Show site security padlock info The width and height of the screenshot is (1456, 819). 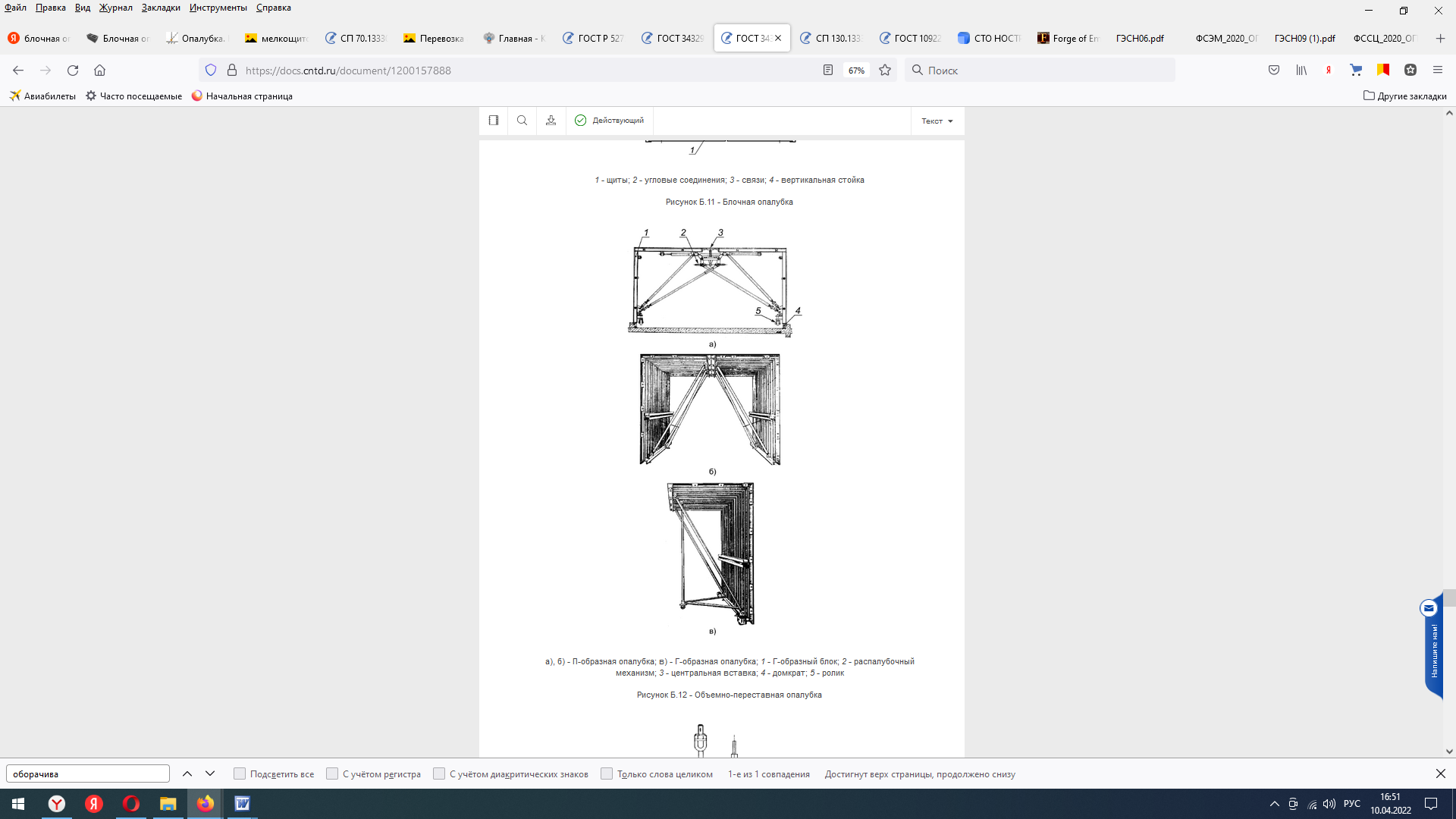pos(232,70)
